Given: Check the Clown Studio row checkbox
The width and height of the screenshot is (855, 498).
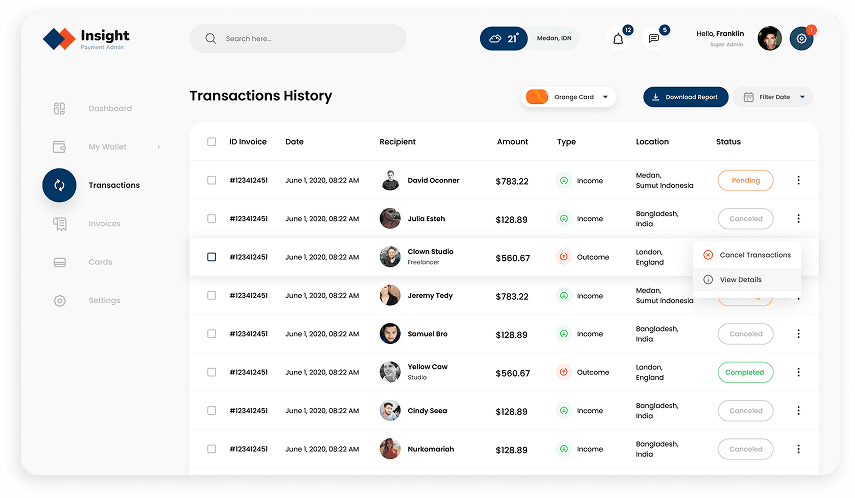Looking at the screenshot, I should (x=212, y=257).
